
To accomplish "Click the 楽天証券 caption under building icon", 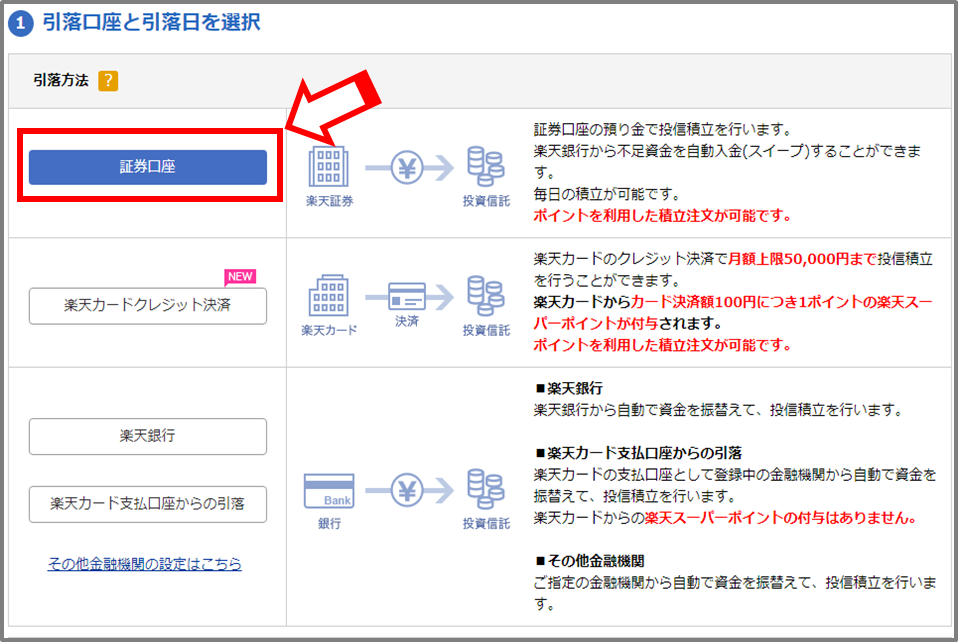I will pos(329,201).
